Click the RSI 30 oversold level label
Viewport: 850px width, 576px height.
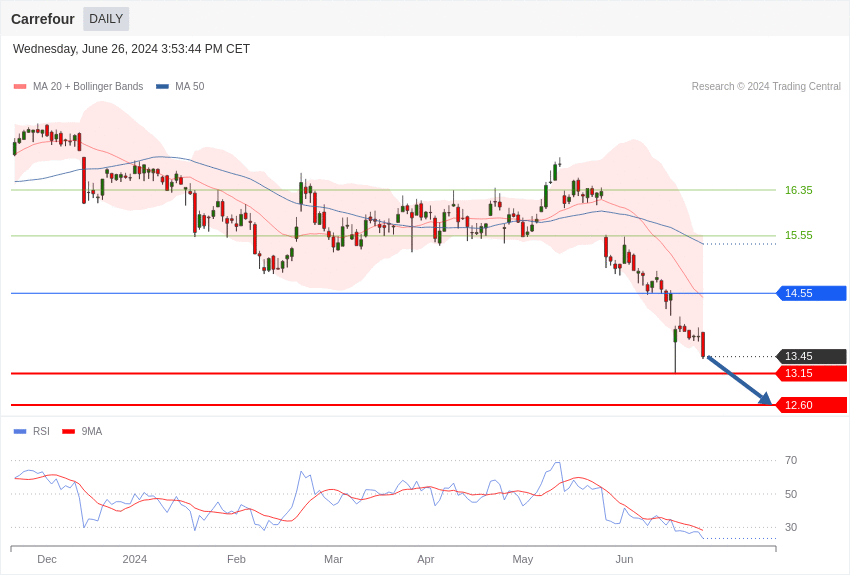(x=791, y=527)
